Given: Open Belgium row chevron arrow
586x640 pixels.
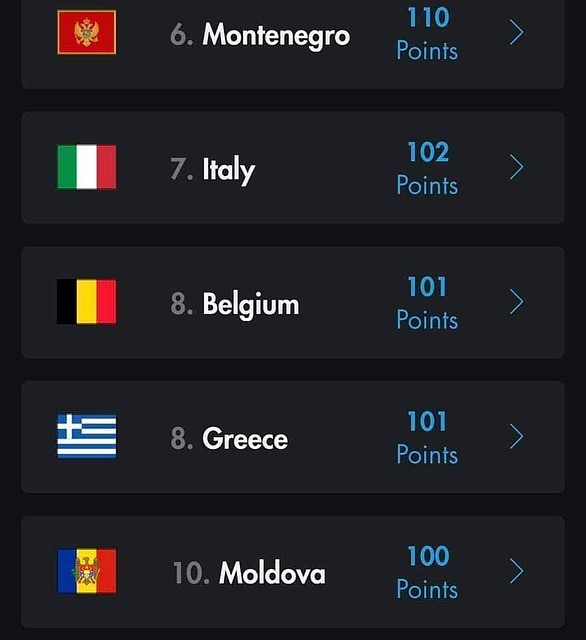Looking at the screenshot, I should (517, 302).
